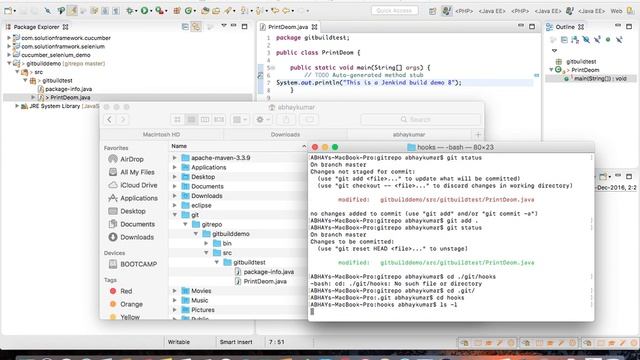This screenshot has height=360, width=640.
Task: Collapse PrintDeom class in Outline
Action: pos(551,70)
